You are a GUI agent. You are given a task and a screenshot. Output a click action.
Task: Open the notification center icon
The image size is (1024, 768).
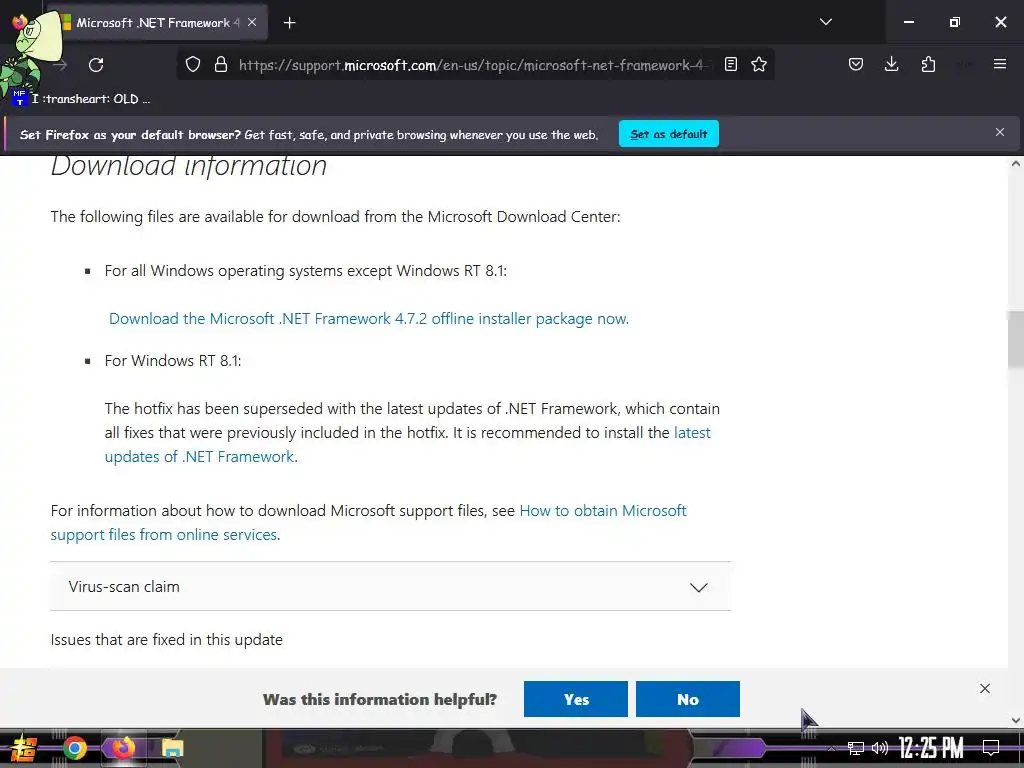pyautogui.click(x=991, y=748)
